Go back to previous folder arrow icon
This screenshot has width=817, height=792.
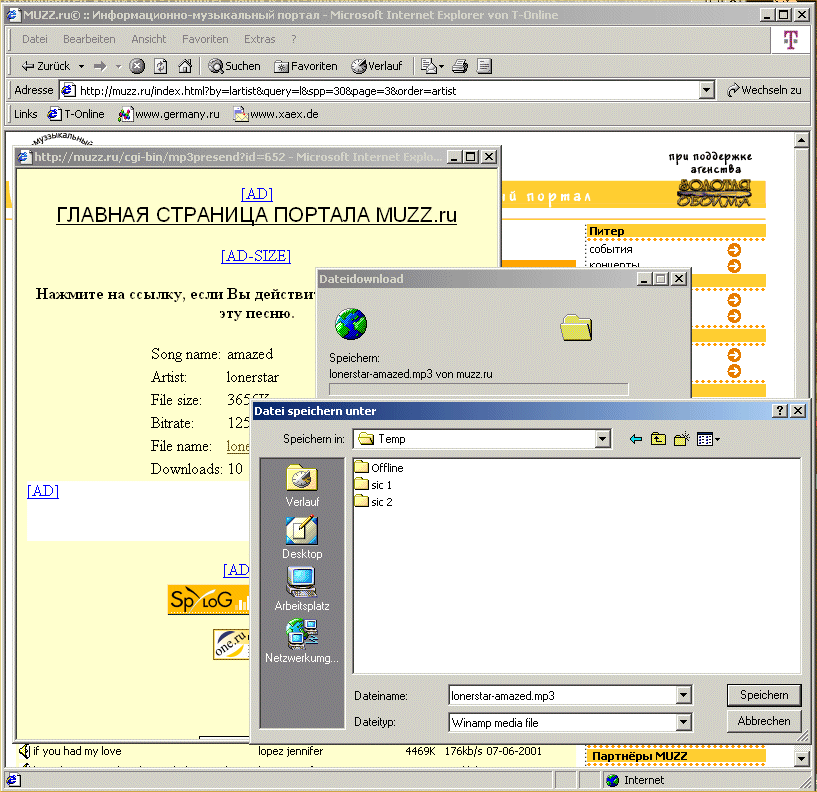(x=636, y=439)
